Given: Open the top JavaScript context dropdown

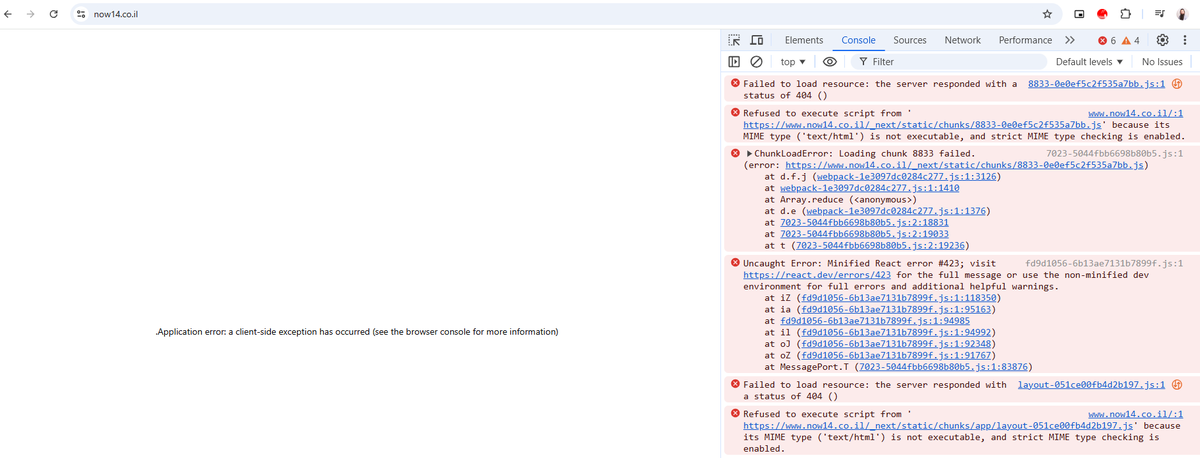Looking at the screenshot, I should pyautogui.click(x=793, y=61).
